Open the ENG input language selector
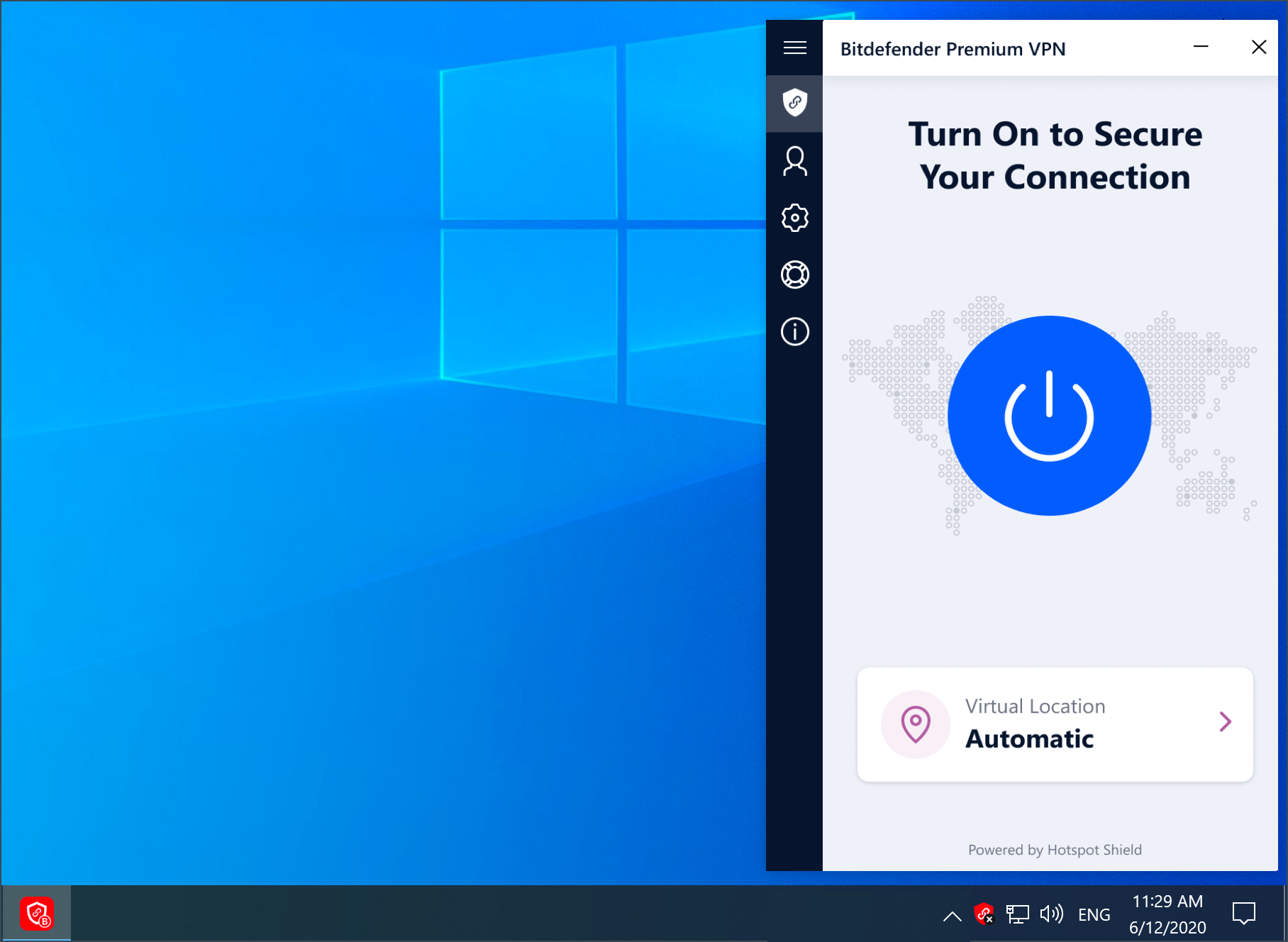Image resolution: width=1288 pixels, height=942 pixels. point(1094,914)
